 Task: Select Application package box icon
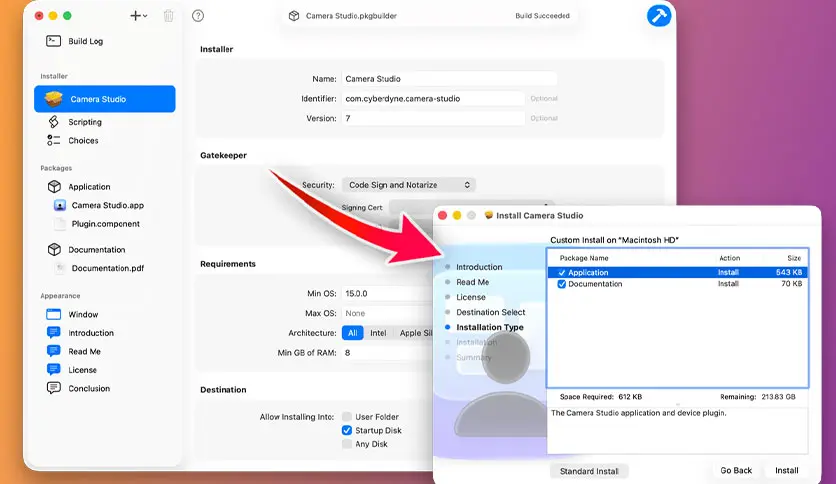(x=54, y=187)
